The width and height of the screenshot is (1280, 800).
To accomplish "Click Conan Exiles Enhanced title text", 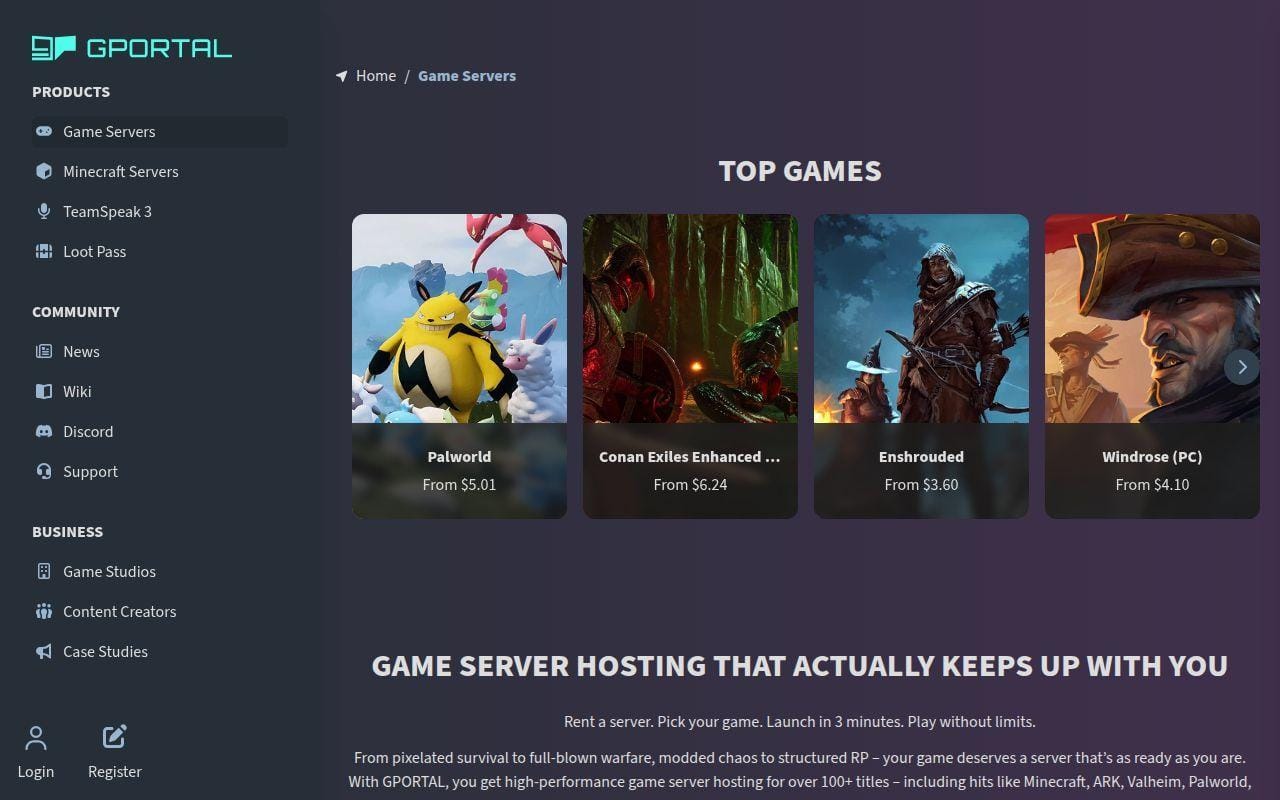I will point(690,456).
